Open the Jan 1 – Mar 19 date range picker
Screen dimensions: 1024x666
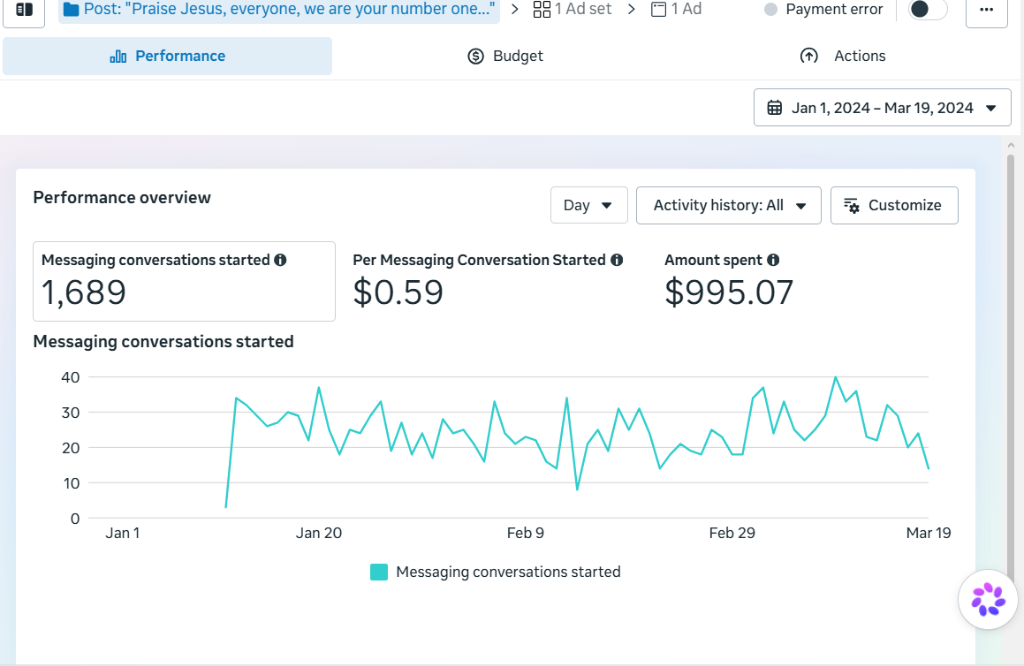tap(882, 108)
